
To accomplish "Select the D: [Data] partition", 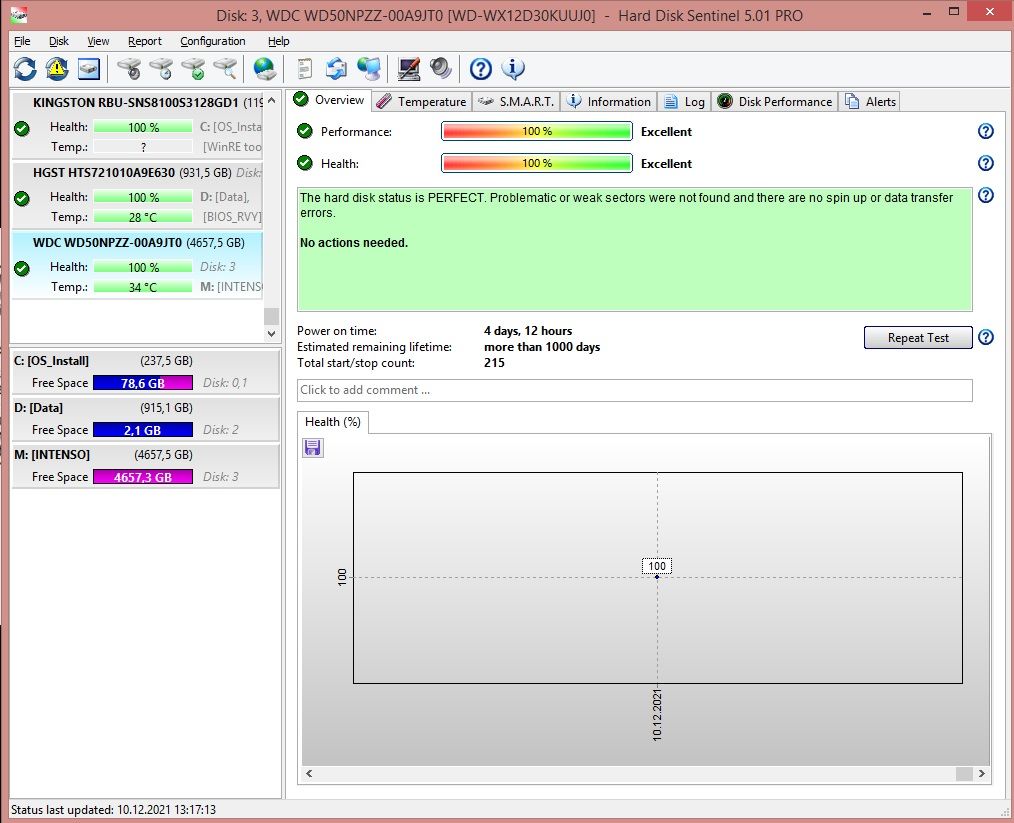I will coord(146,419).
